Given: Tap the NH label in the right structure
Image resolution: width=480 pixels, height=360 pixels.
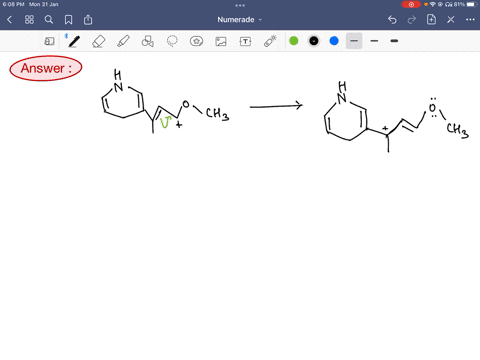Looking at the screenshot, I should [x=342, y=92].
